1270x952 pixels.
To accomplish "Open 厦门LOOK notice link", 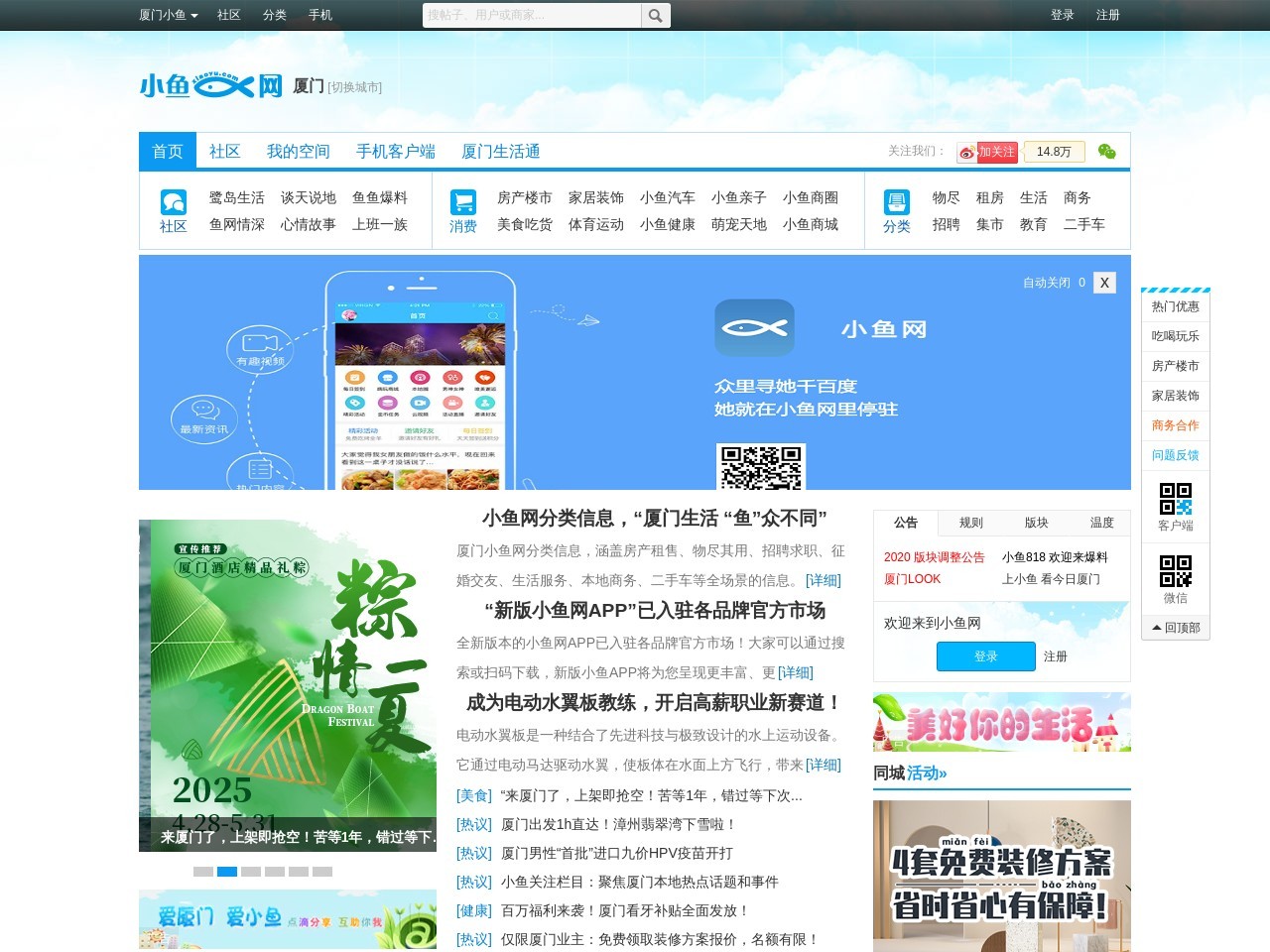I will tap(913, 579).
